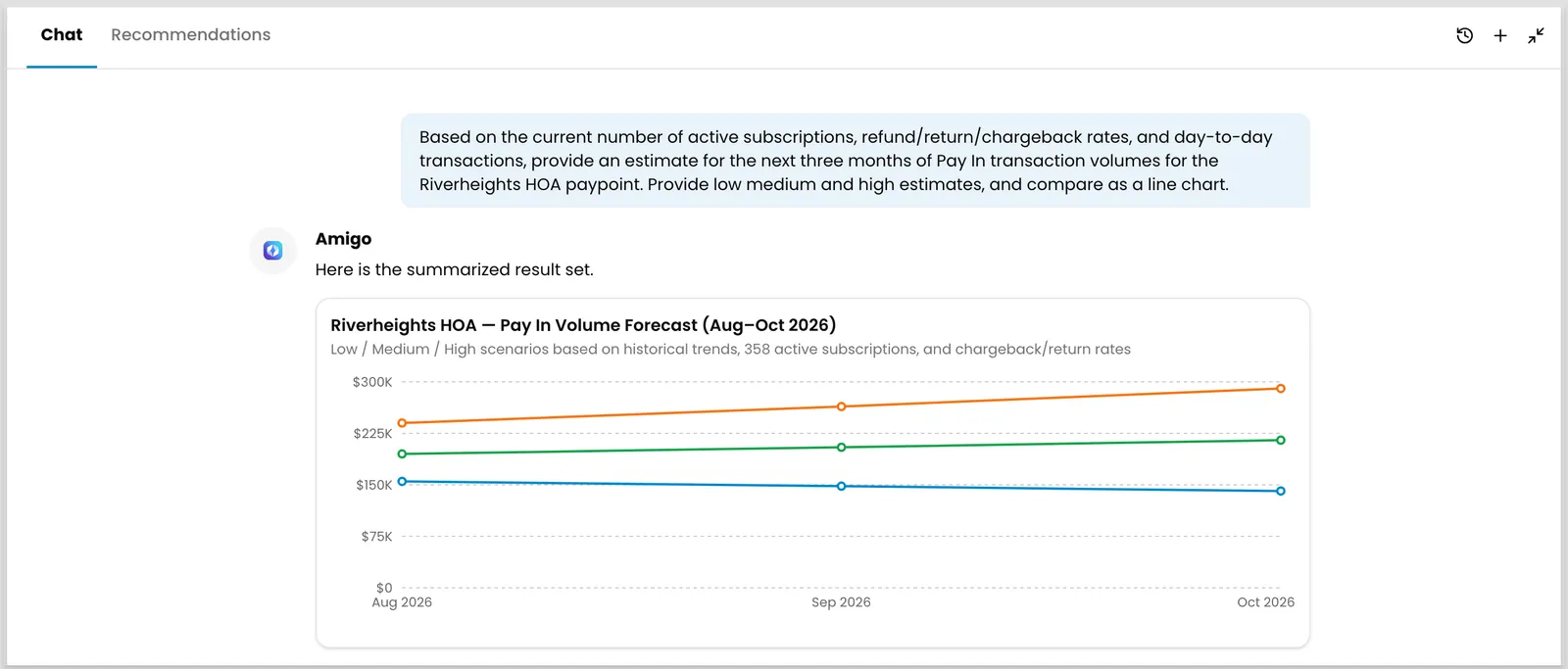Click the '$0' axis label
1568x669 pixels.
coord(384,589)
